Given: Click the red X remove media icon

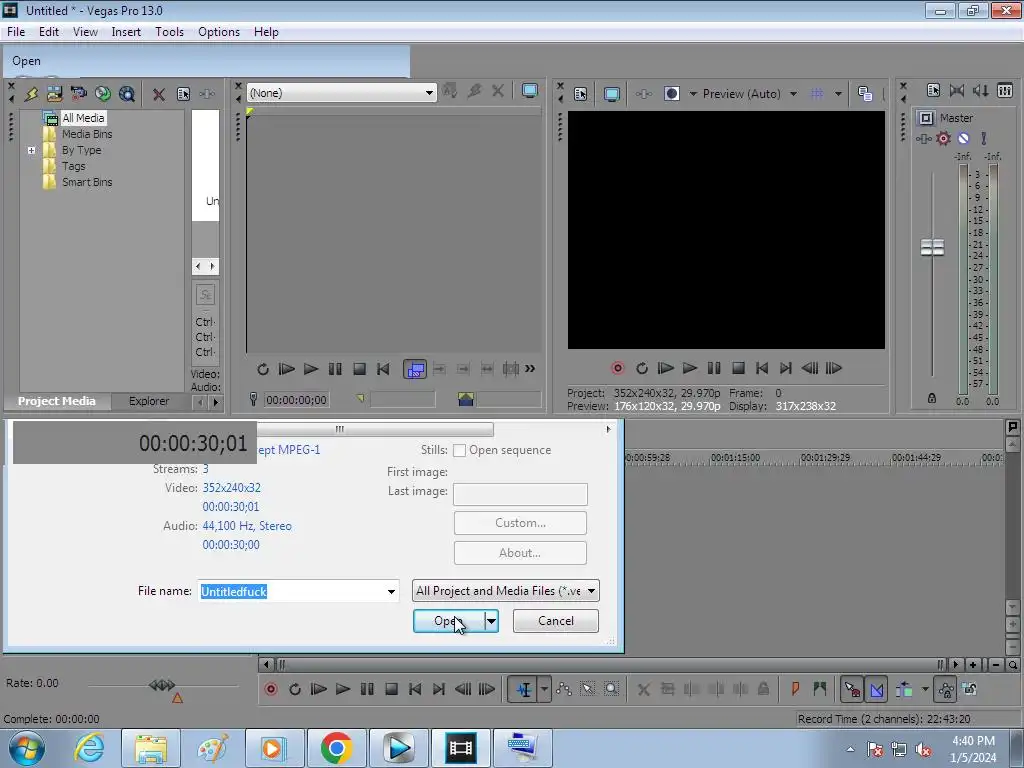Looking at the screenshot, I should [158, 94].
